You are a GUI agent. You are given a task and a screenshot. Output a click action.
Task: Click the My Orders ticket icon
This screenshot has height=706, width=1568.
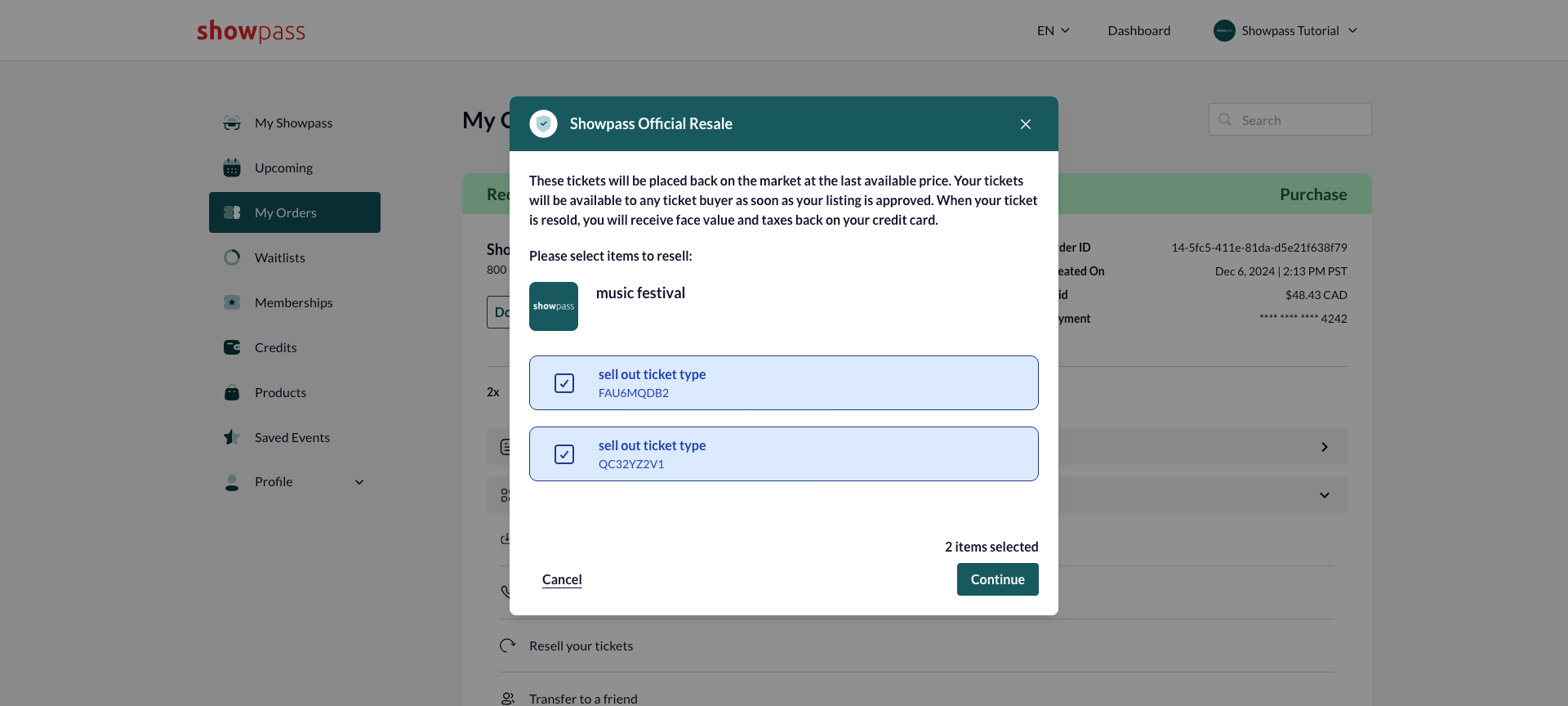click(x=232, y=212)
